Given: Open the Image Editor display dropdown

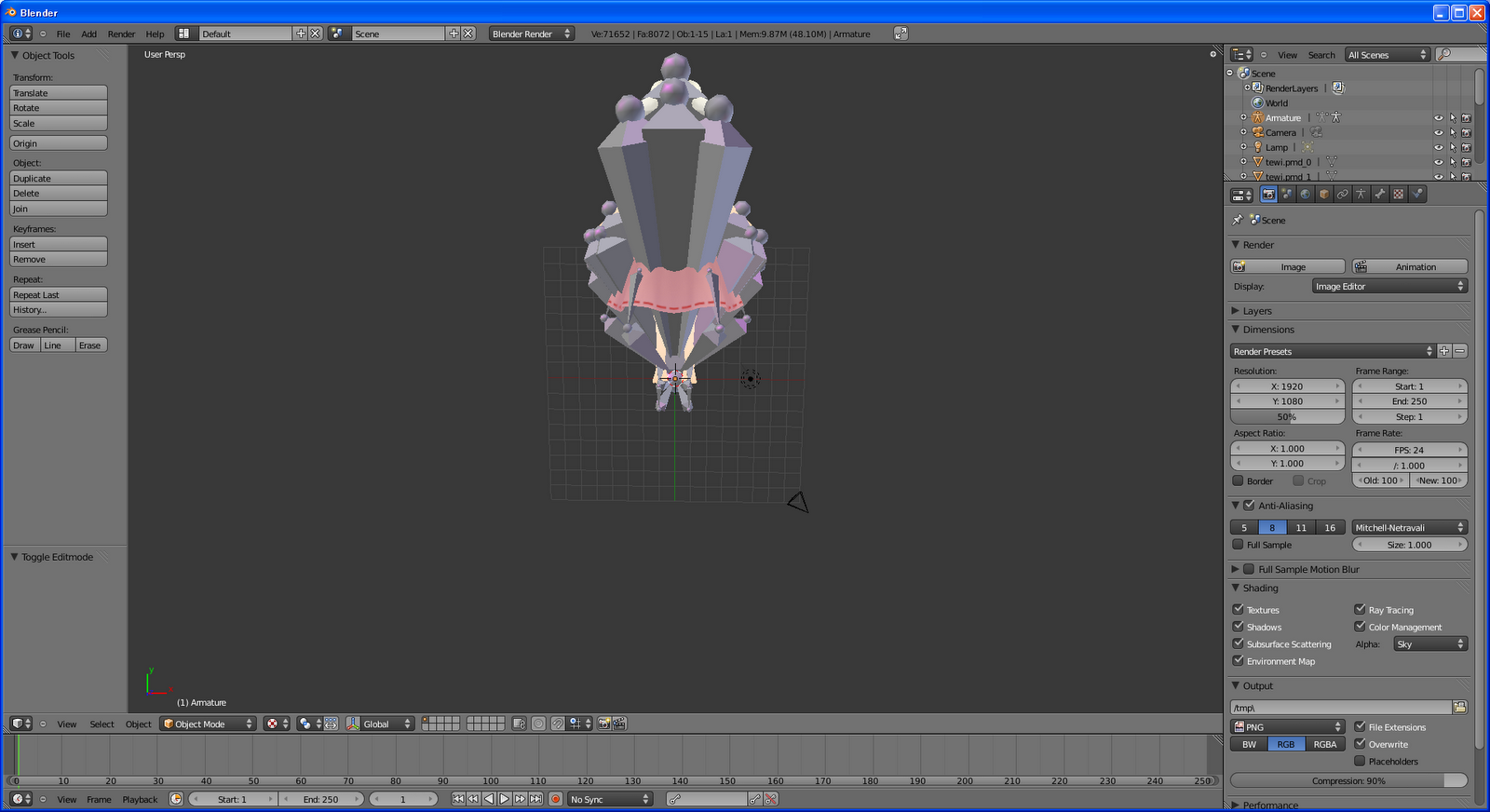Looking at the screenshot, I should click(x=1389, y=286).
